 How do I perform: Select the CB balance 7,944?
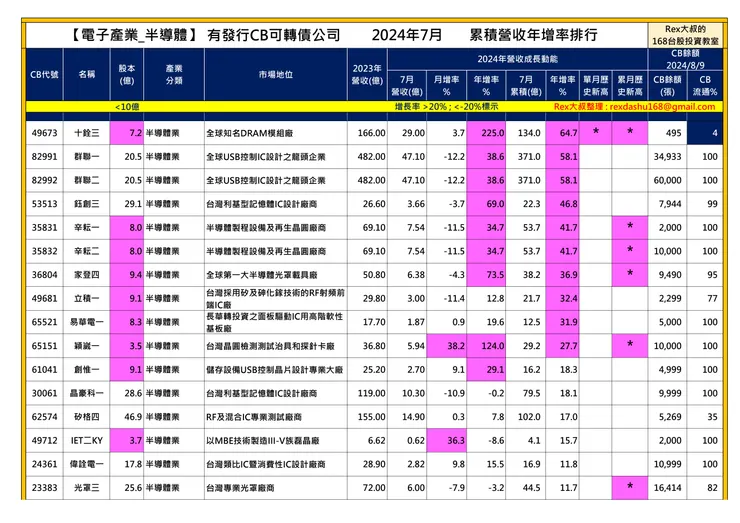tap(667, 204)
